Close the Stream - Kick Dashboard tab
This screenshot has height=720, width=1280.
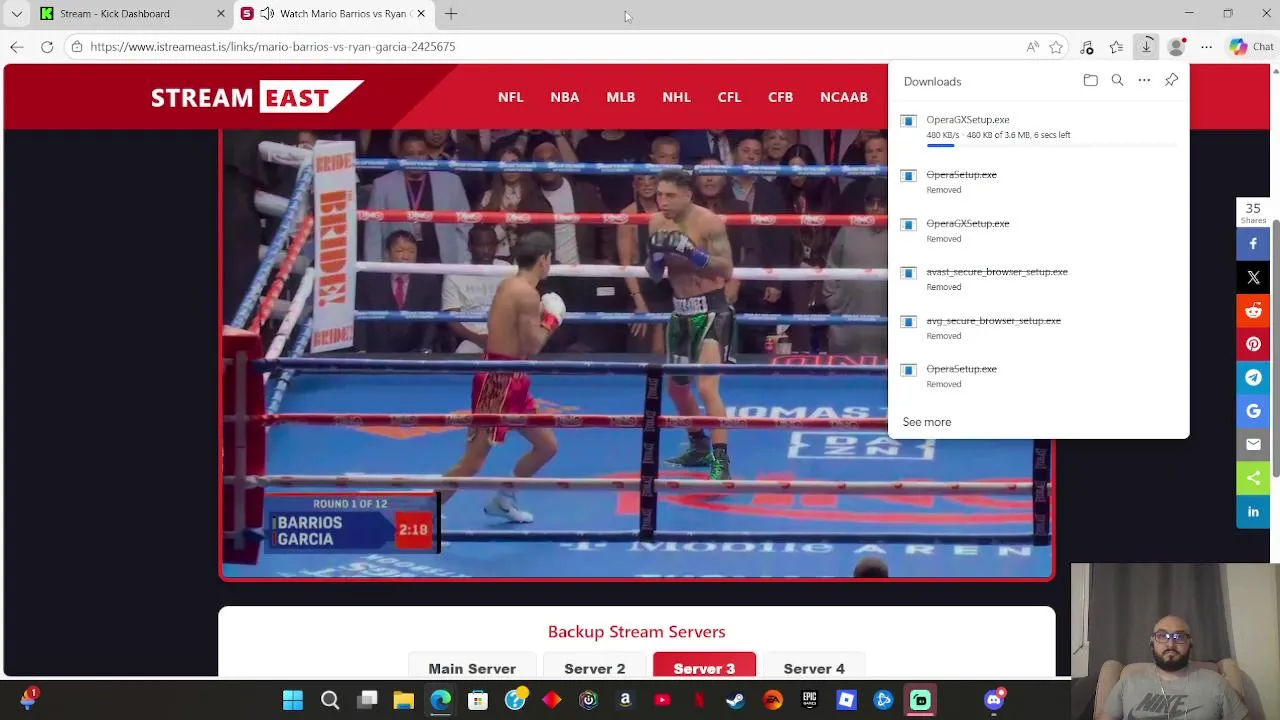tap(221, 14)
